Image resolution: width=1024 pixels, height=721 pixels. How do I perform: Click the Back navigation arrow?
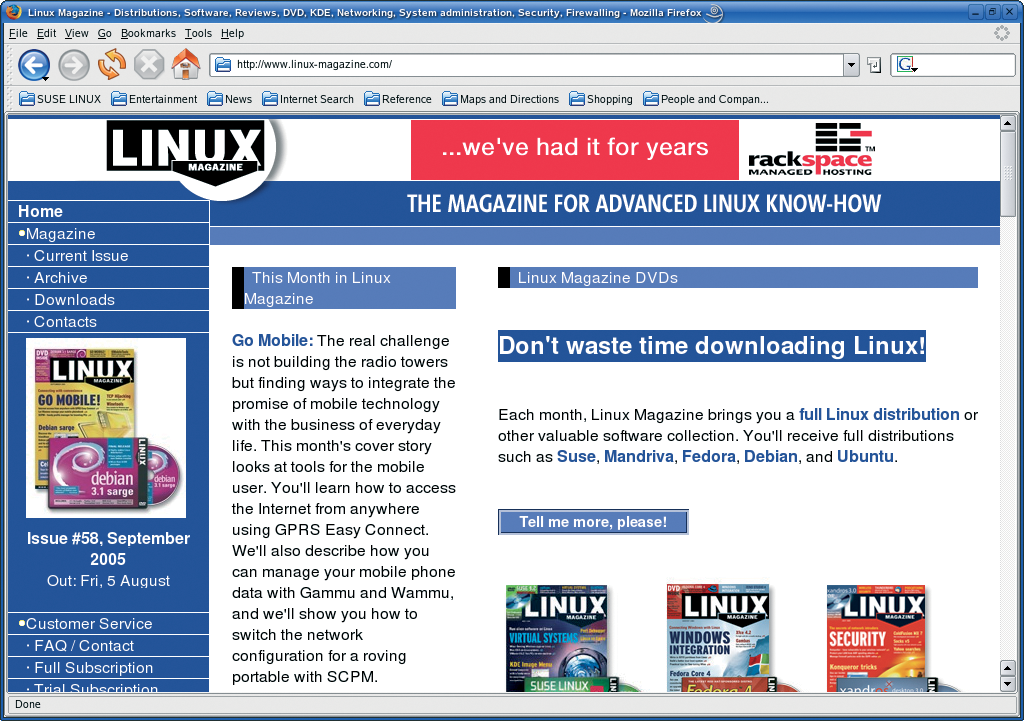tap(34, 65)
